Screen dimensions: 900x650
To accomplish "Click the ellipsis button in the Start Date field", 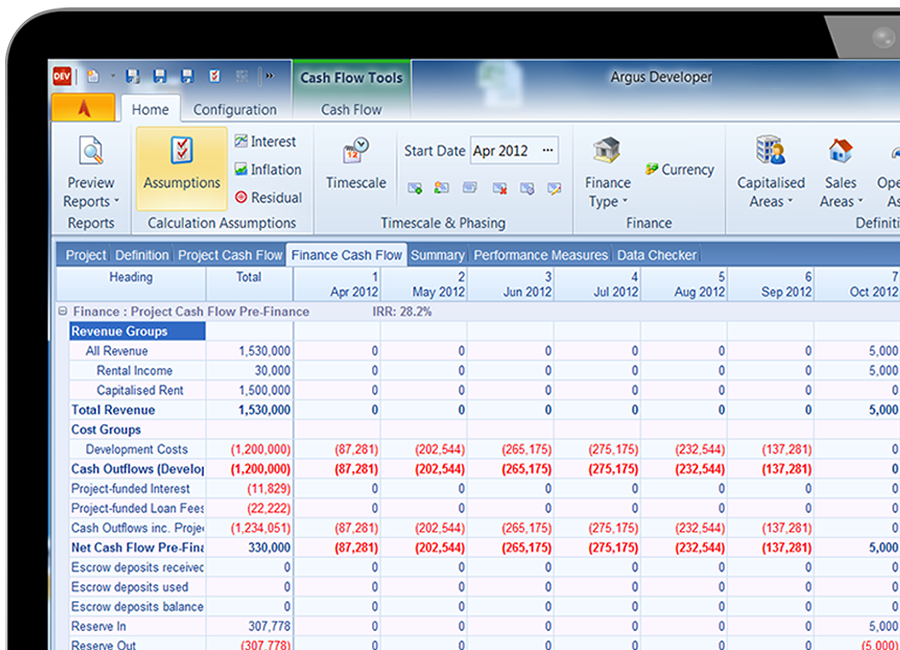I will pos(548,150).
